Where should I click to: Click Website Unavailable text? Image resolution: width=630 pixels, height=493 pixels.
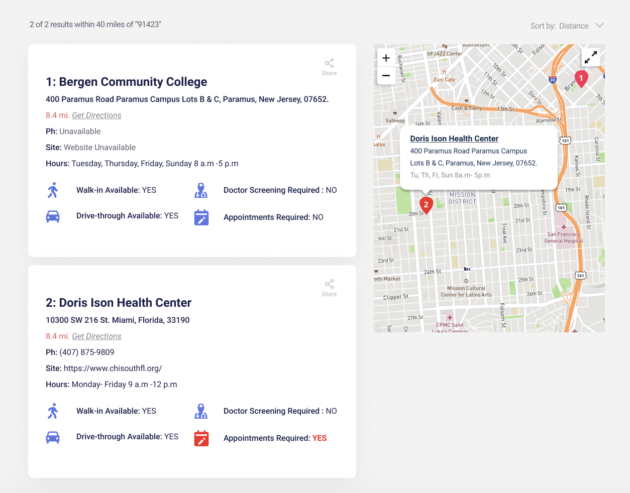click(x=100, y=147)
